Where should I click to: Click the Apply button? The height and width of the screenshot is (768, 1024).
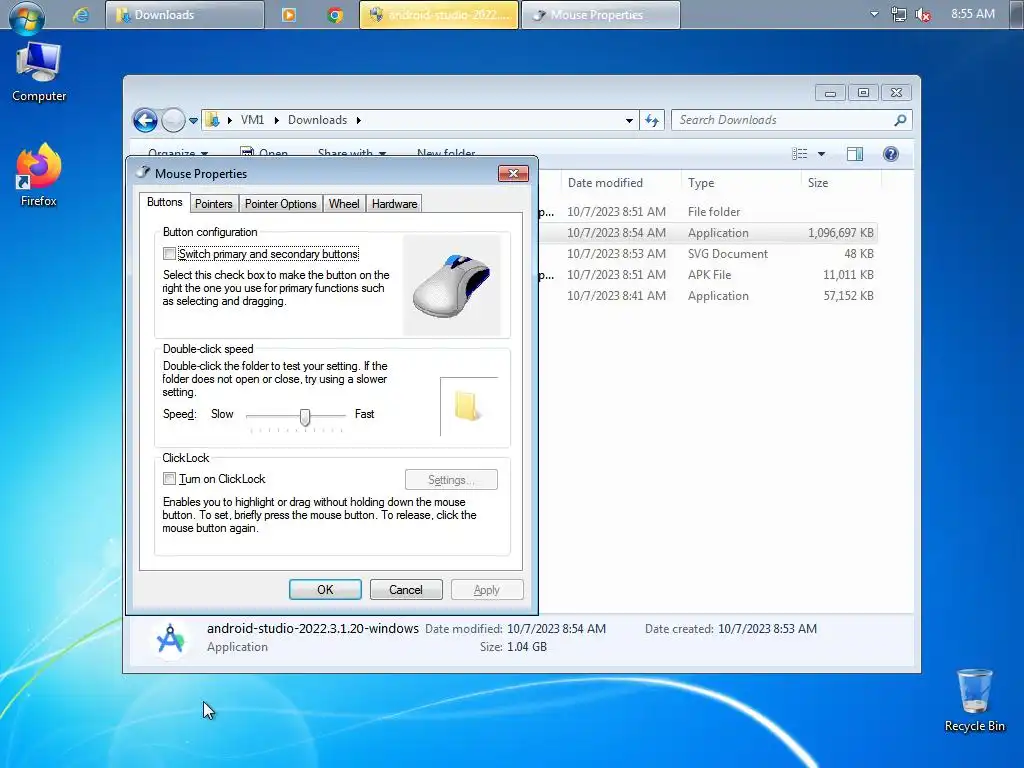(487, 590)
